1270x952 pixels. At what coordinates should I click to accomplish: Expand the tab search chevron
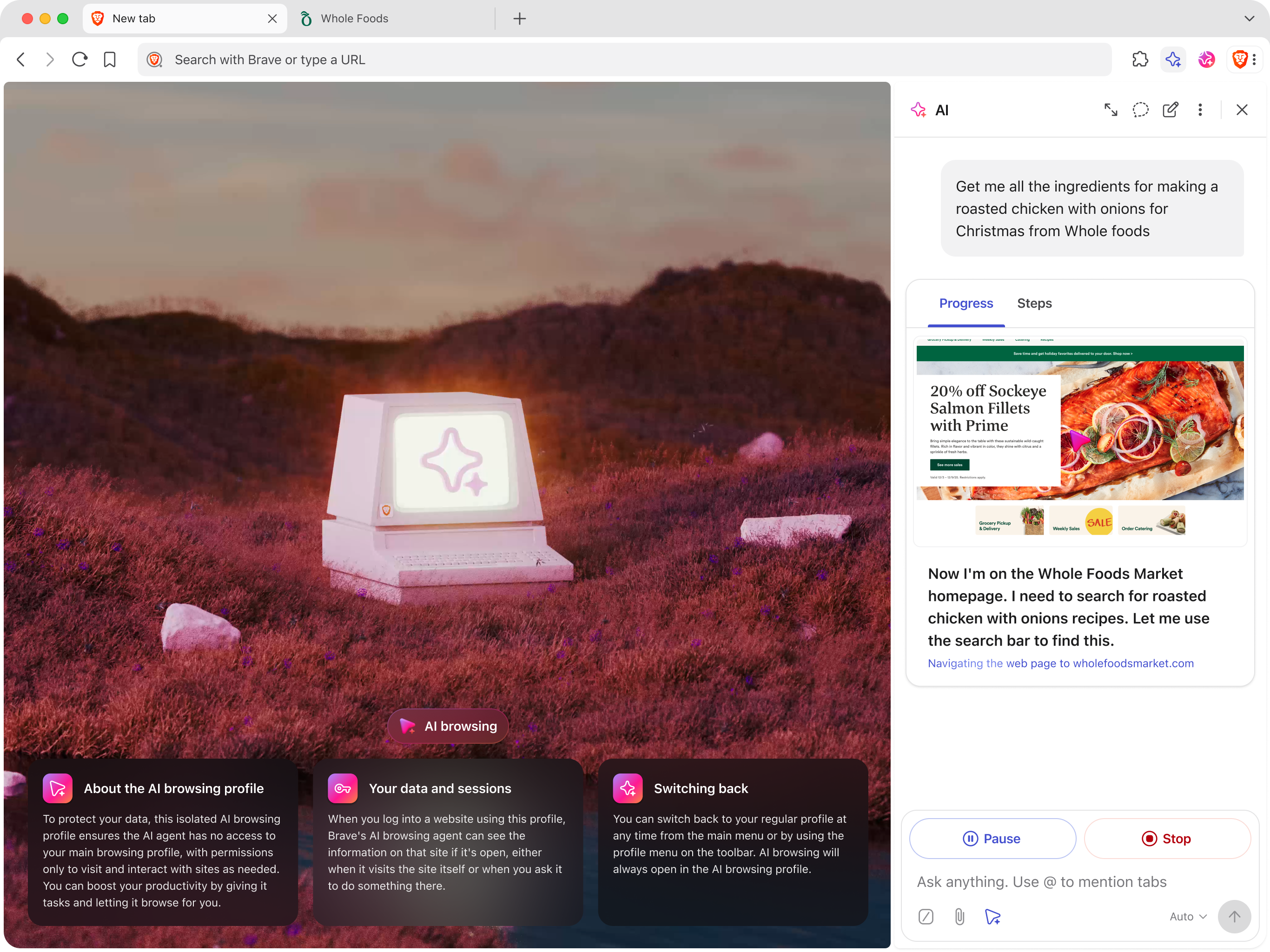(x=1249, y=19)
